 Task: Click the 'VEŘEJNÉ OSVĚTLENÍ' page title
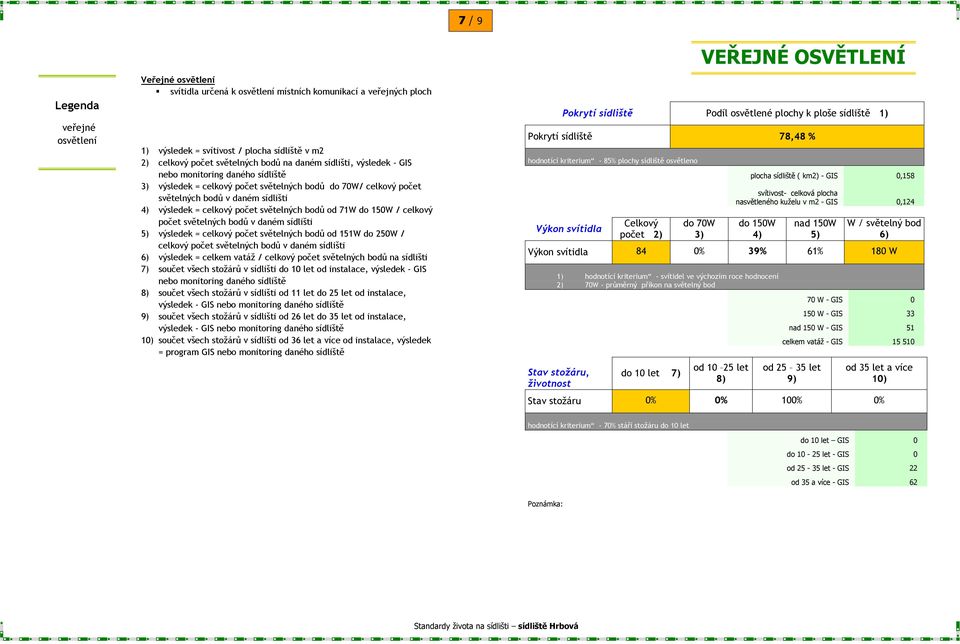pyautogui.click(x=803, y=57)
